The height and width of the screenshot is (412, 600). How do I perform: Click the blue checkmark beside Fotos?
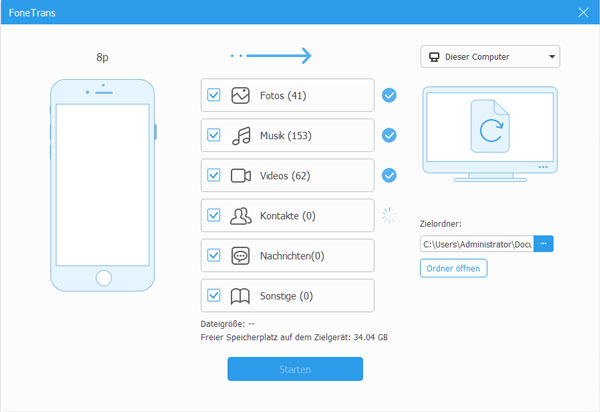(389, 96)
